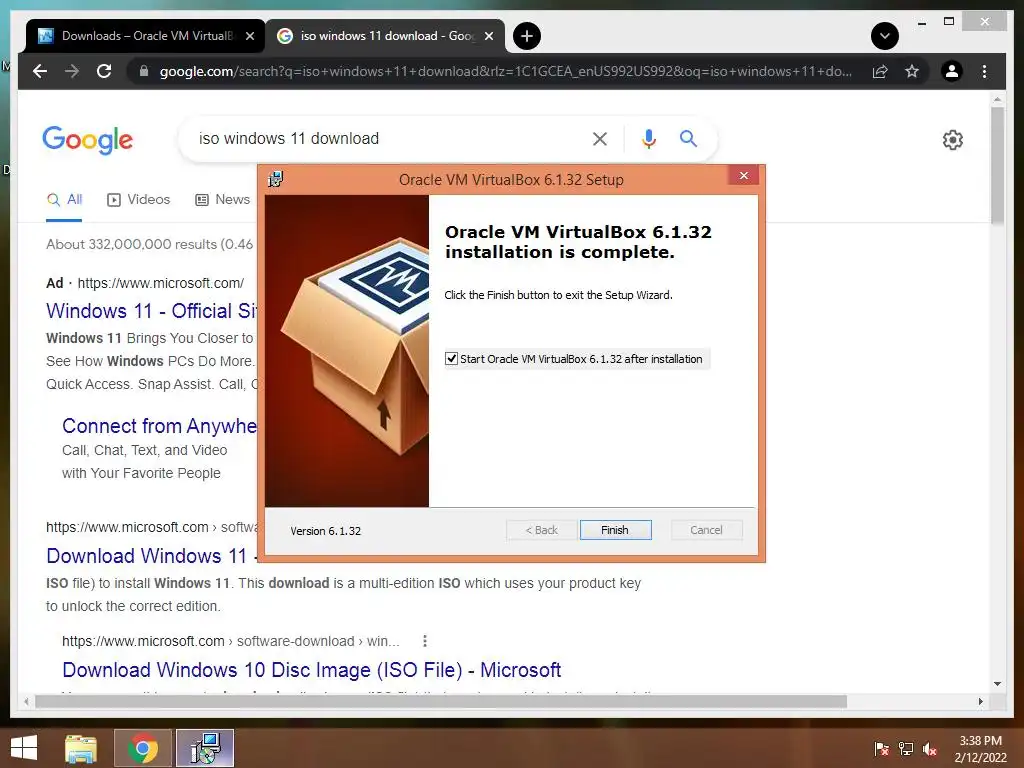Viewport: 1024px width, 768px height.
Task: Open the Chrome tab search dropdown
Action: [885, 36]
